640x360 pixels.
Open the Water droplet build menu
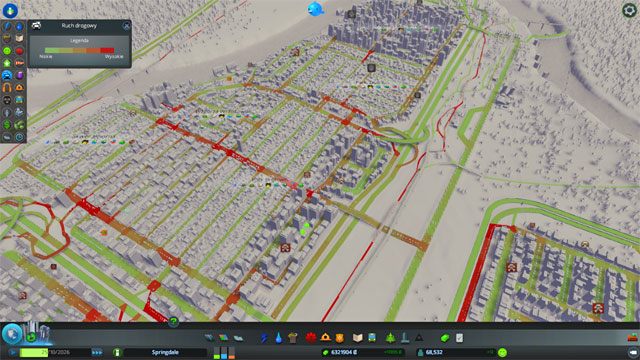(278, 338)
